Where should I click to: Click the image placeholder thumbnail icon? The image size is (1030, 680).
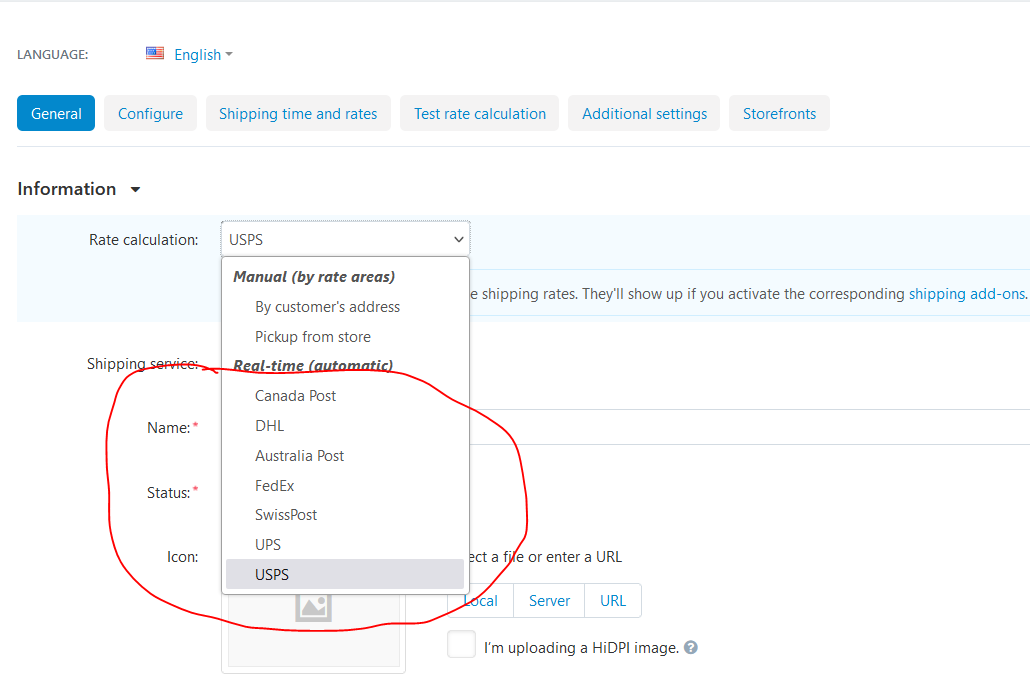(x=313, y=607)
